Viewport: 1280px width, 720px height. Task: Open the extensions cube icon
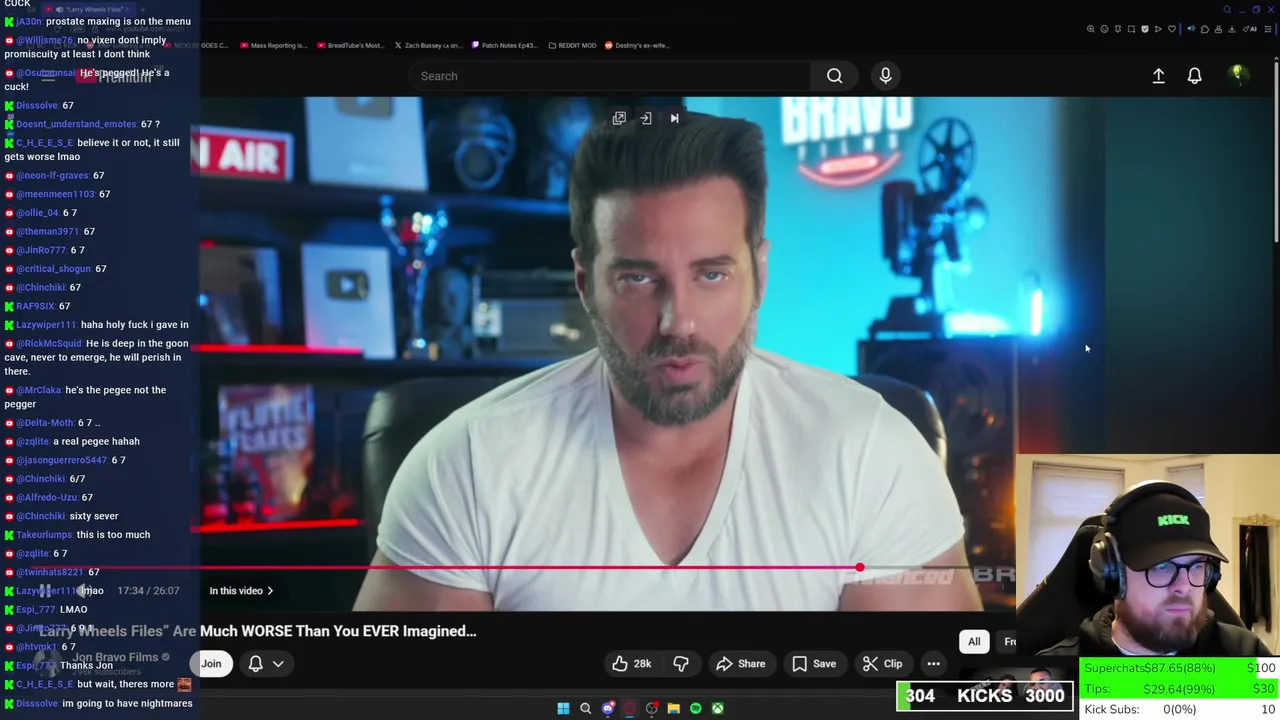[1205, 29]
